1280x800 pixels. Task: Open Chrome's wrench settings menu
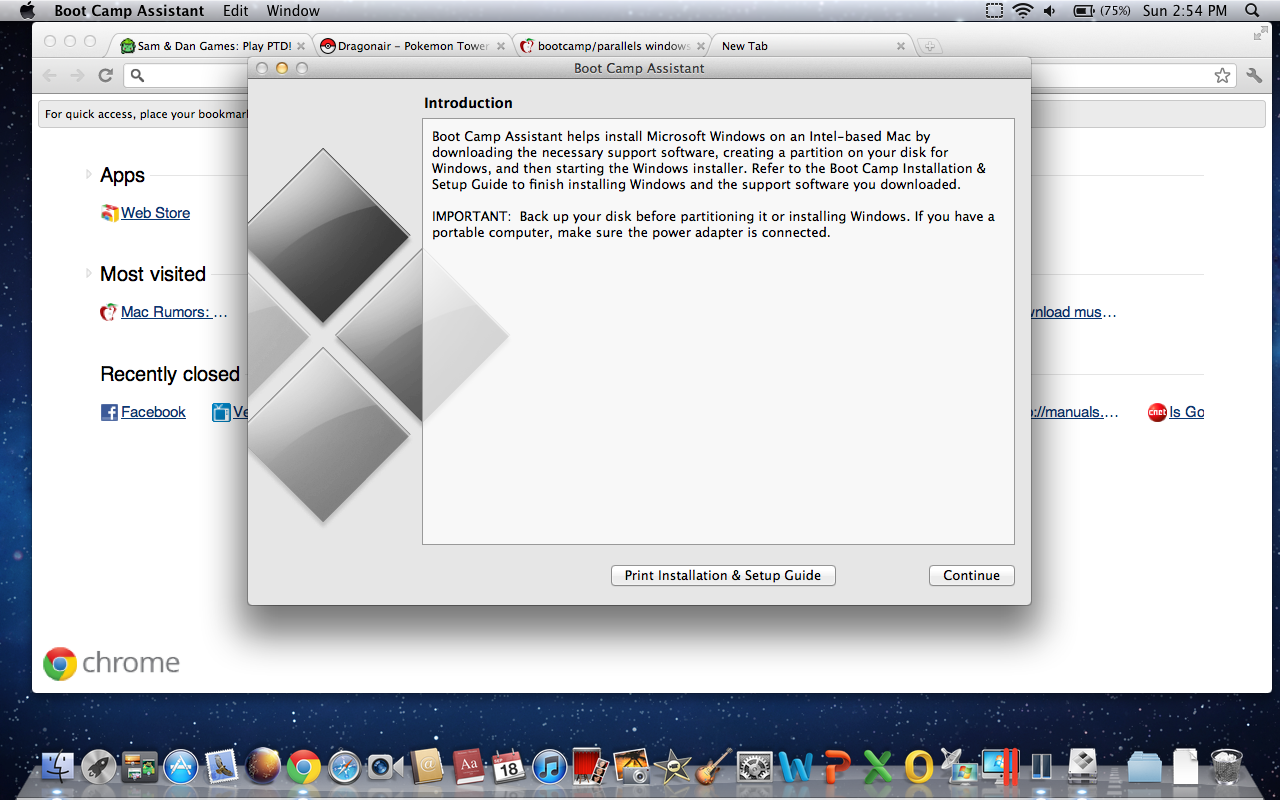(x=1254, y=75)
